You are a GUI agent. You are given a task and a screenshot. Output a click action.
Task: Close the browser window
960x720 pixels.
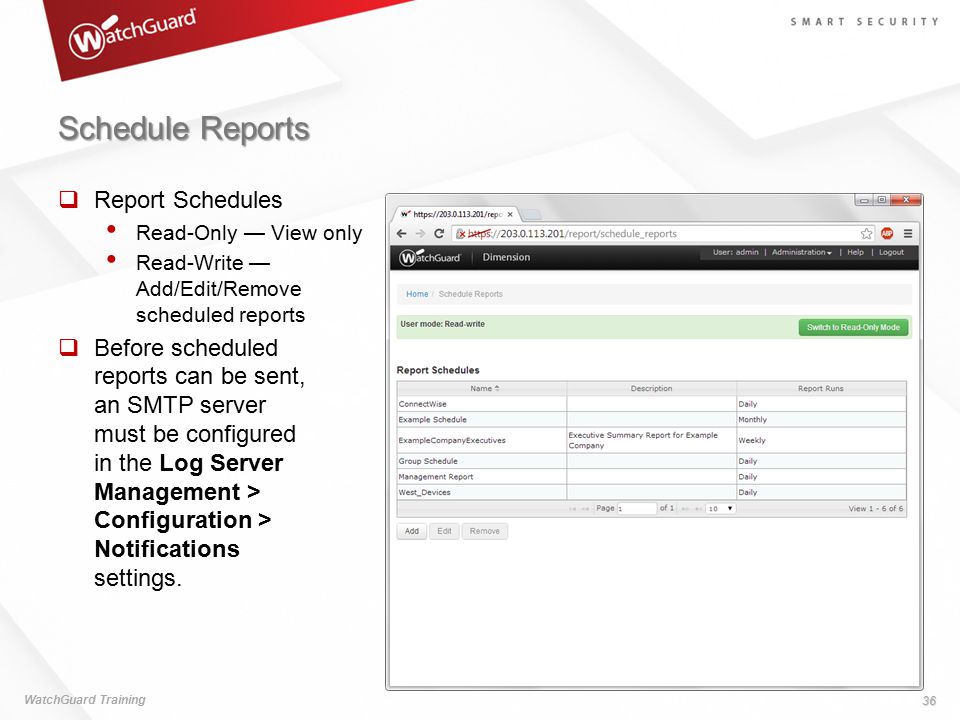coord(906,200)
